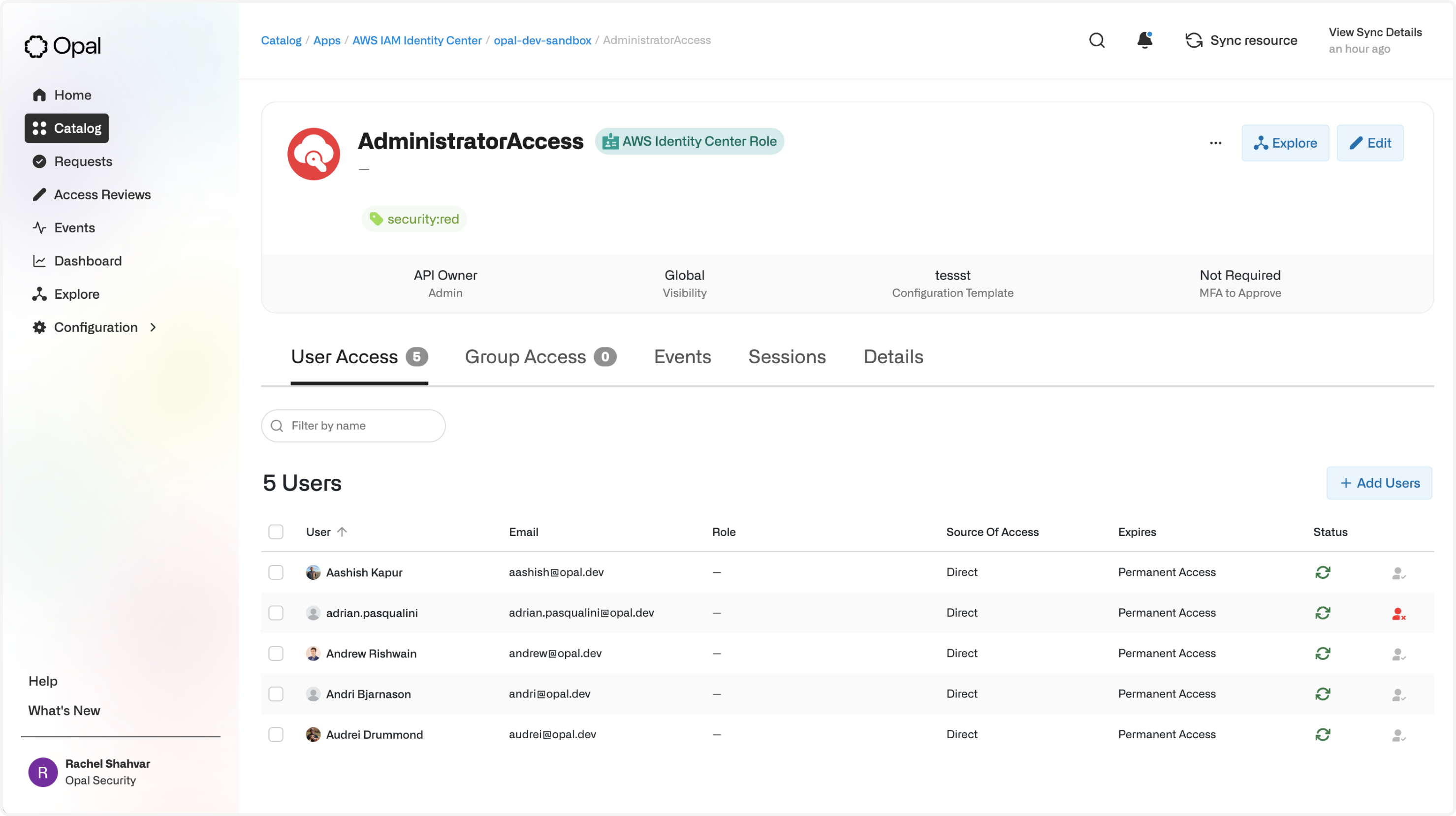Open the notifications bell icon
Image resolution: width=1456 pixels, height=816 pixels.
tap(1144, 40)
